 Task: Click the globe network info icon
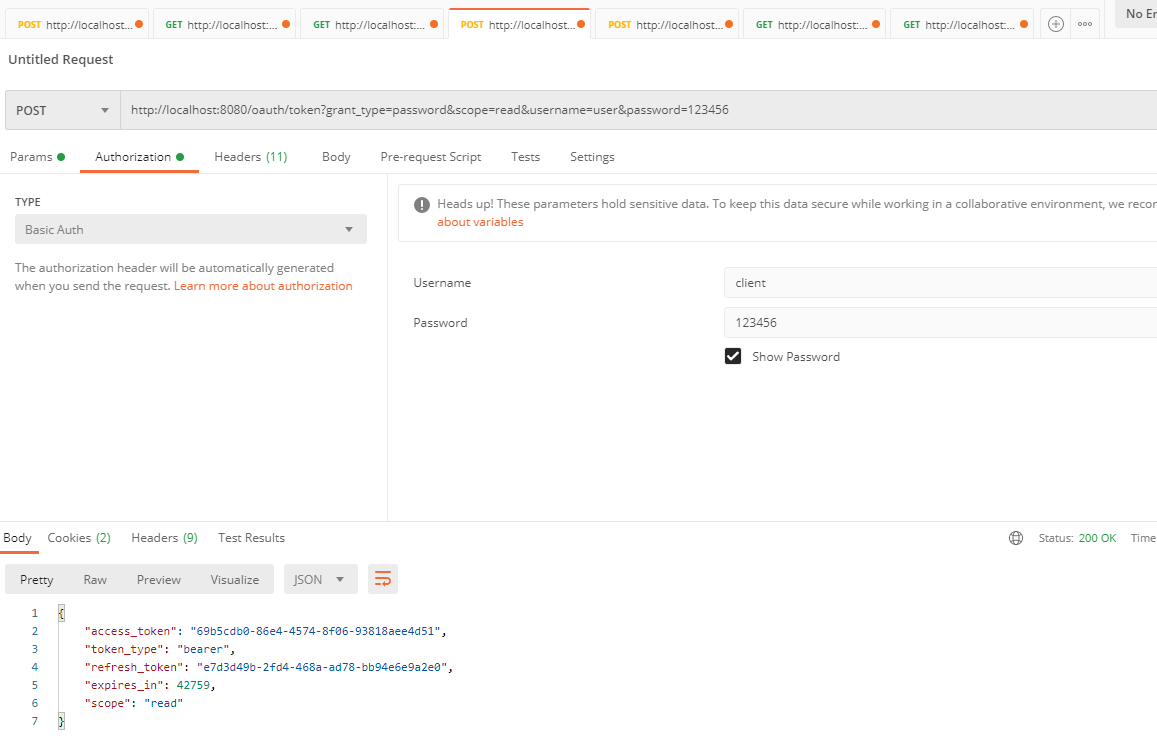[1016, 538]
